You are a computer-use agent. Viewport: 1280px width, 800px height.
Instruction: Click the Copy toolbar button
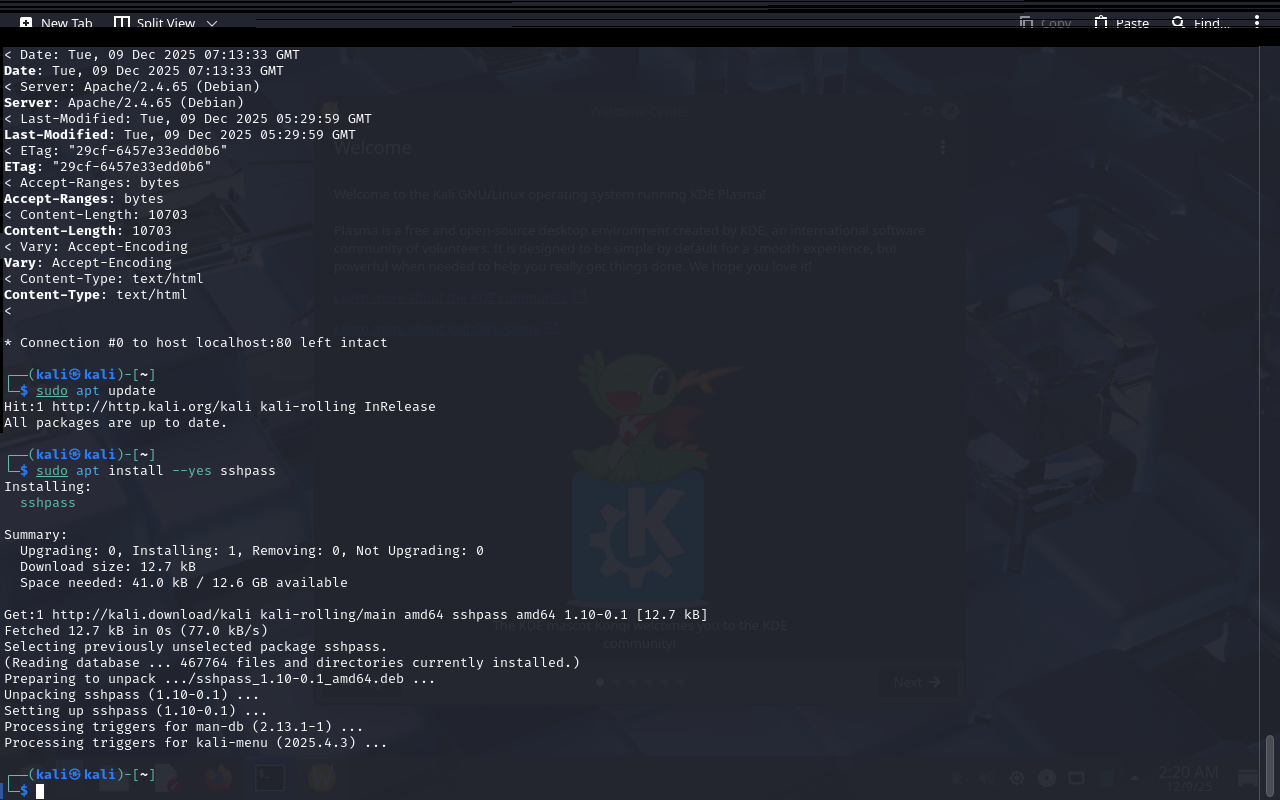(x=1045, y=23)
